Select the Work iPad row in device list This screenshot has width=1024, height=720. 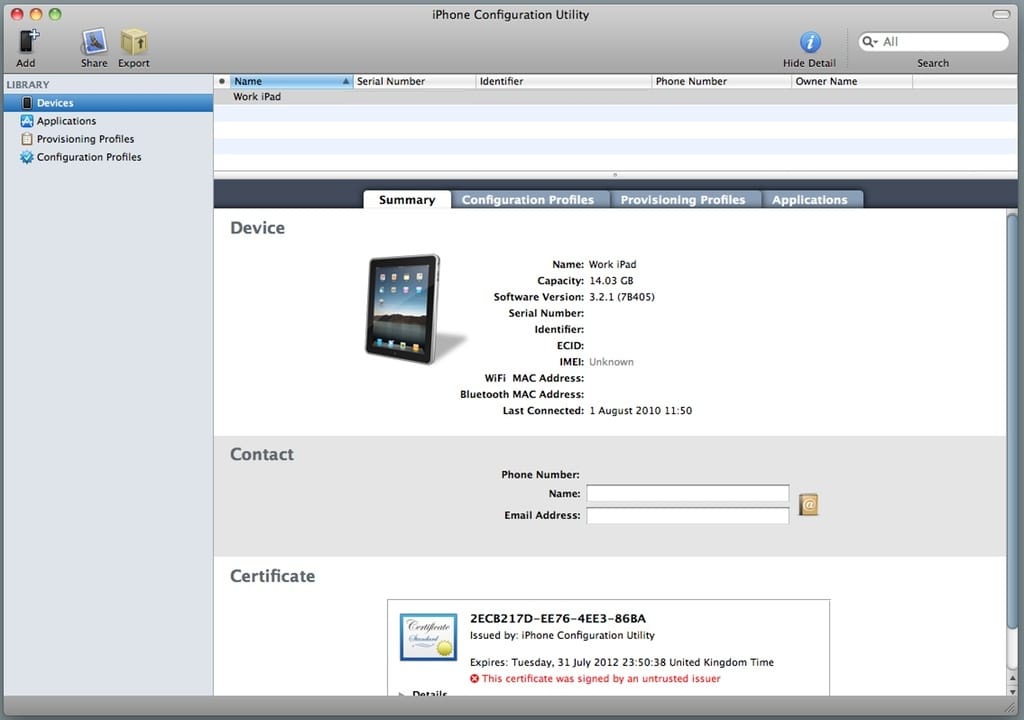tap(615, 97)
